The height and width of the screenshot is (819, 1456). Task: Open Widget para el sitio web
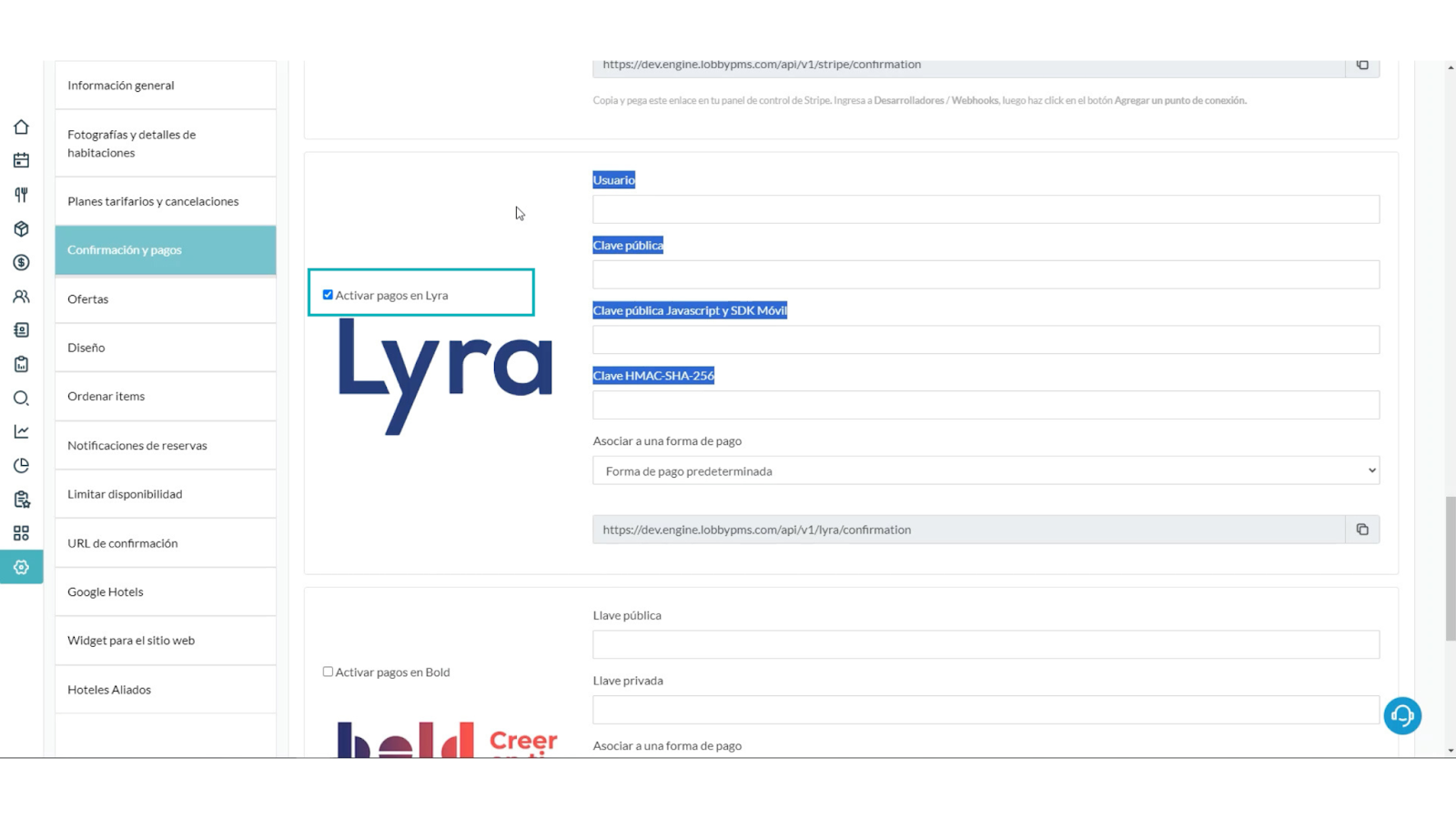coord(166,641)
